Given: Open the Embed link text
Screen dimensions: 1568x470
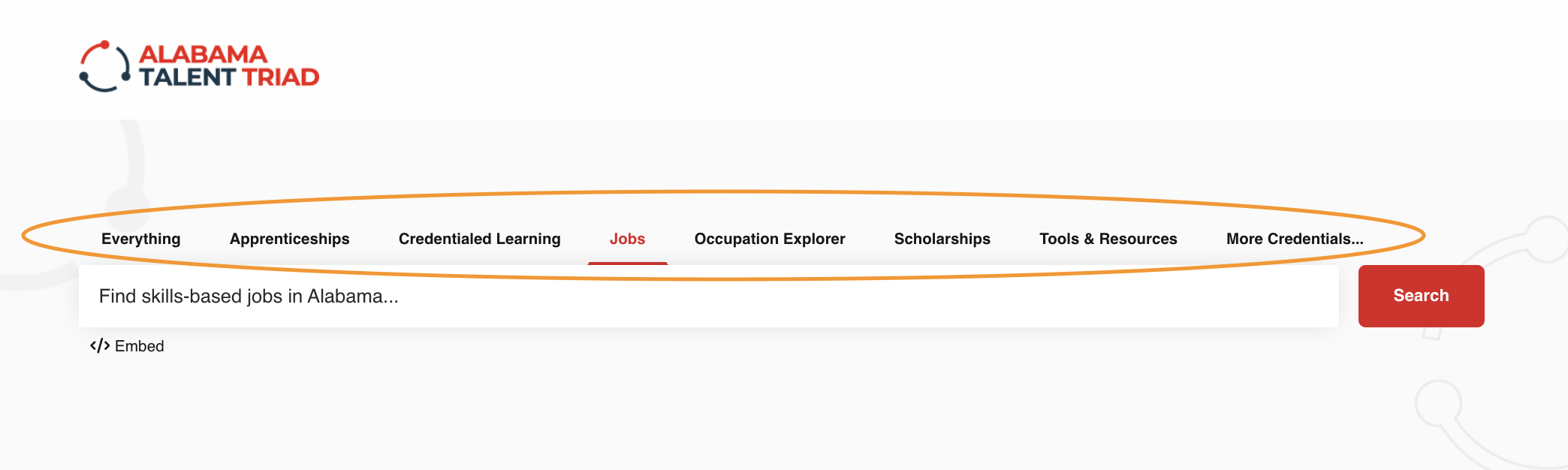Looking at the screenshot, I should point(140,346).
